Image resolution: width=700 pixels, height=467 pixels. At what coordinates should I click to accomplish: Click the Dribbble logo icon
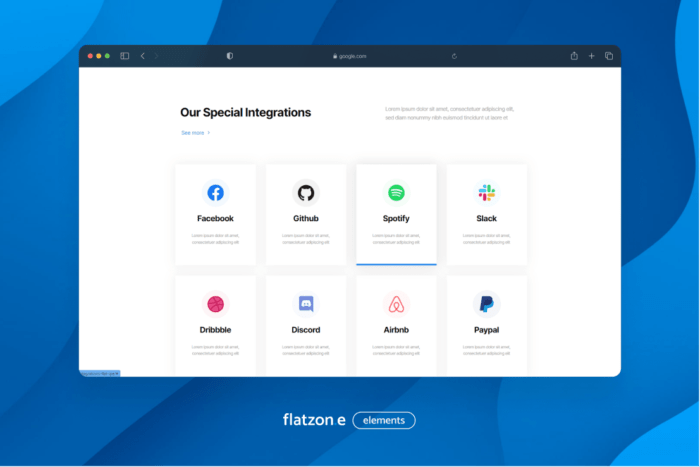pos(215,303)
